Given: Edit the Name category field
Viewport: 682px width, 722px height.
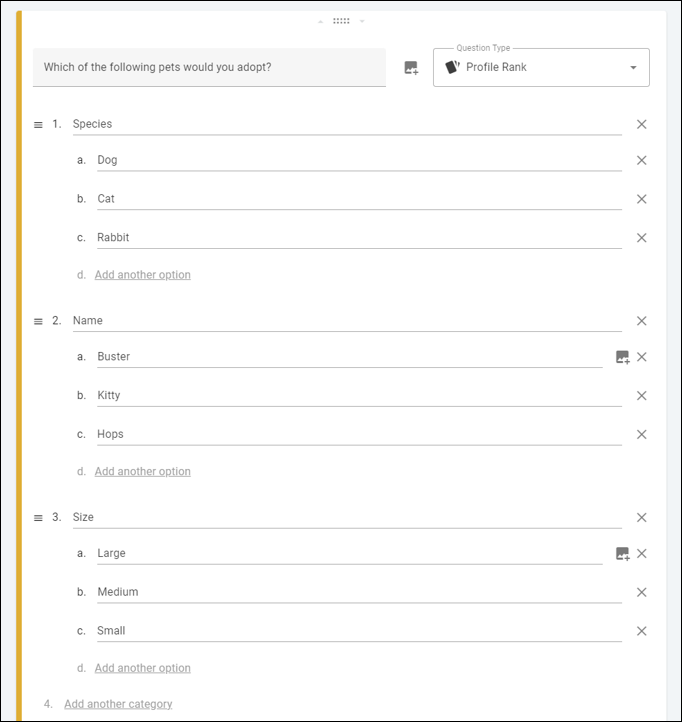Looking at the screenshot, I should pyautogui.click(x=347, y=321).
